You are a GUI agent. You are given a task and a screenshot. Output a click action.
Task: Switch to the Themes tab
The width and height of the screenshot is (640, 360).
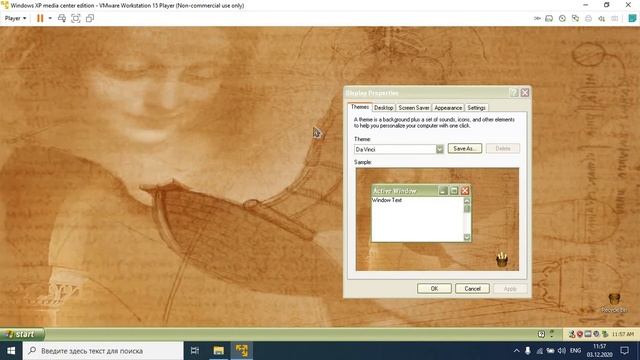coord(360,107)
